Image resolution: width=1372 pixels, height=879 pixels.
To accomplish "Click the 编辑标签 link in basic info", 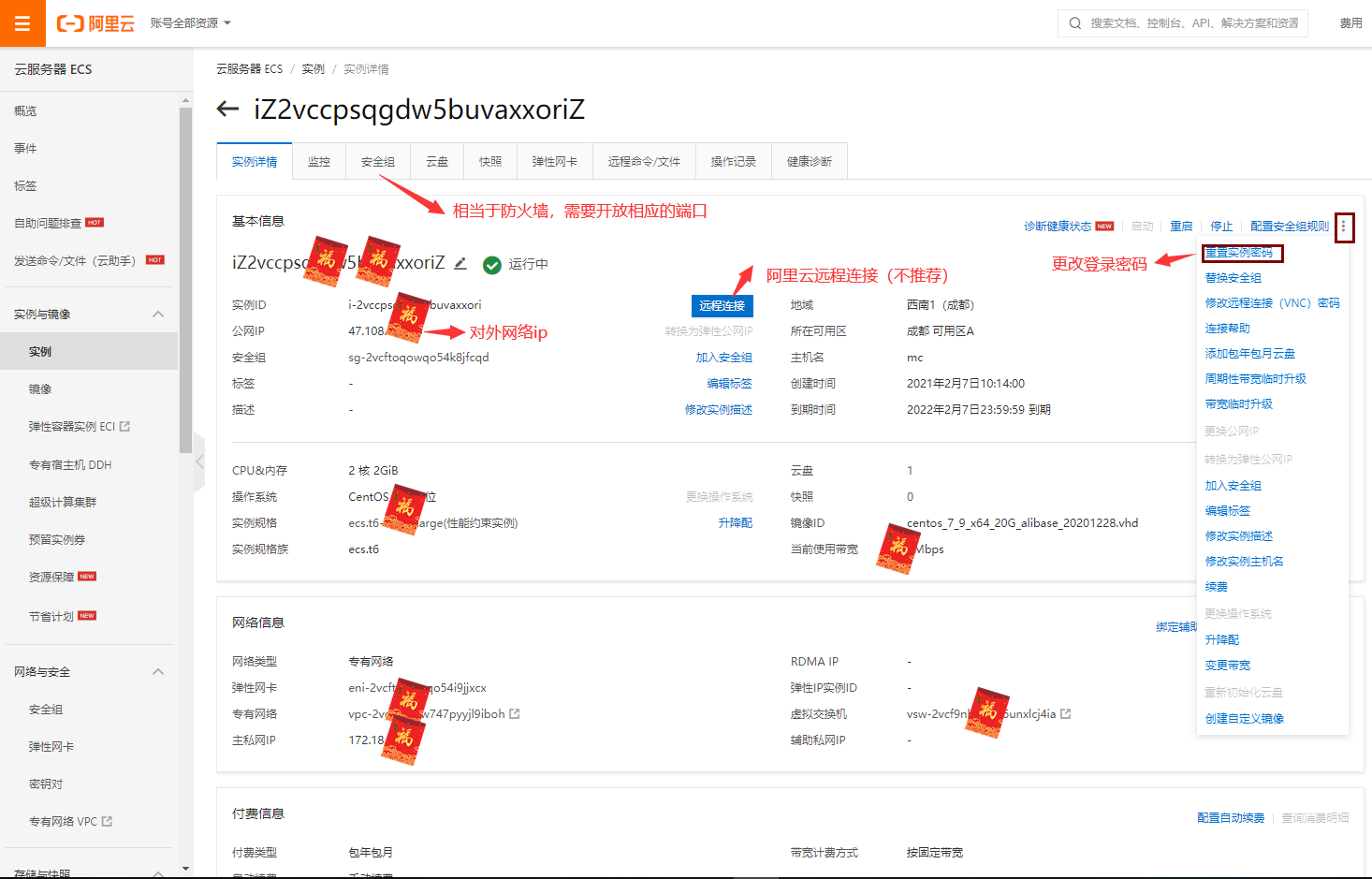I will point(730,384).
